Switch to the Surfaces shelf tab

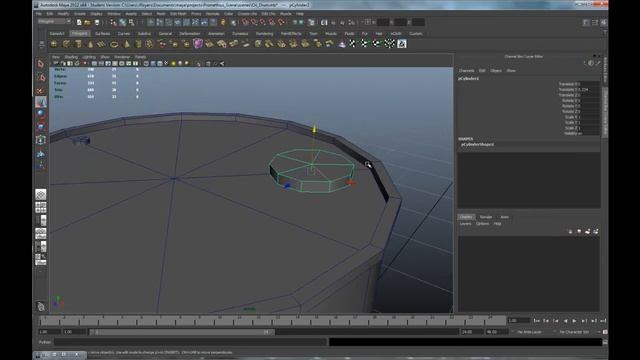tap(102, 33)
